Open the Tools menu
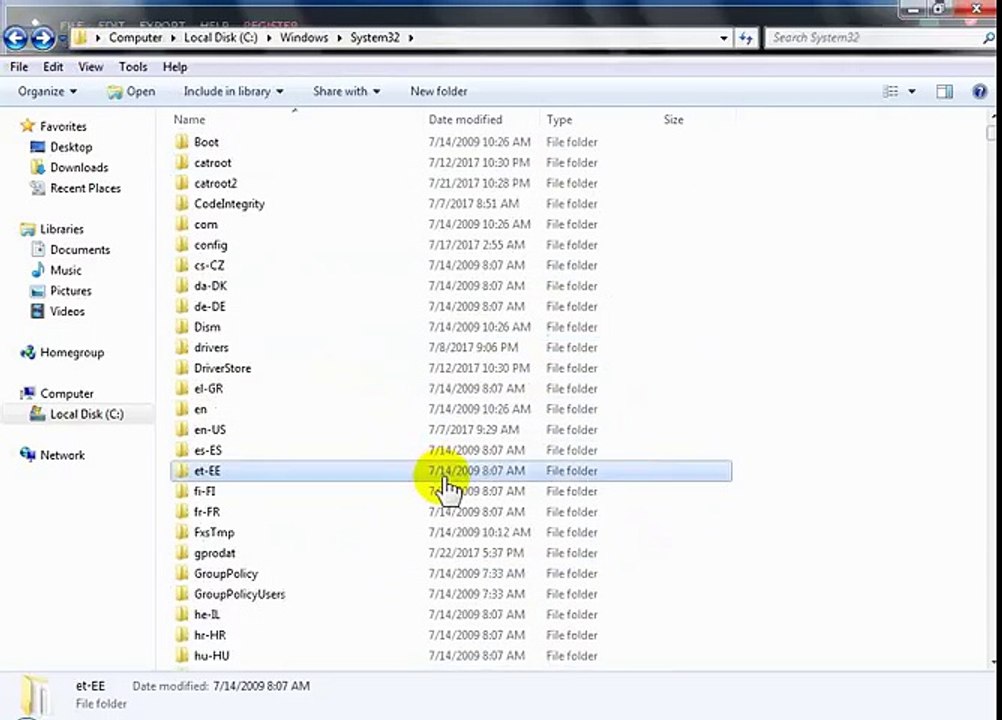The height and width of the screenshot is (720, 1002). [x=133, y=66]
